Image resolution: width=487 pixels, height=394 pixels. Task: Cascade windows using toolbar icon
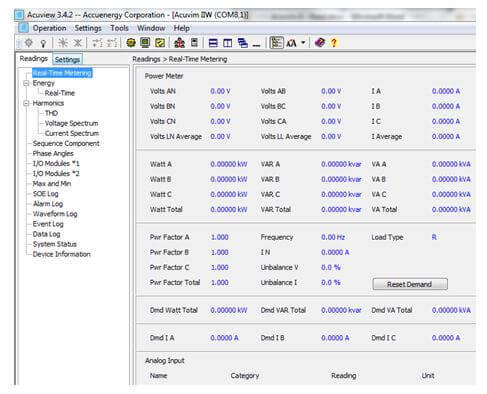tap(243, 43)
